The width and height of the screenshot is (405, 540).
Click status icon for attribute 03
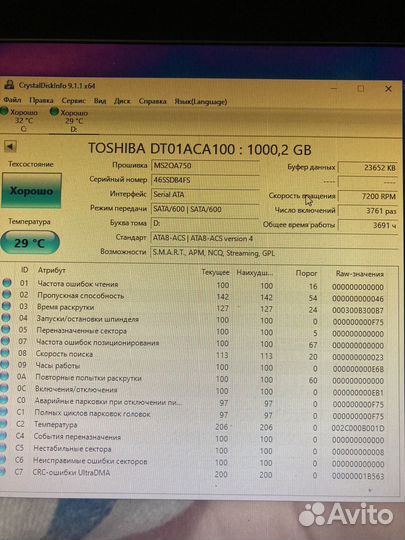pos(6,307)
